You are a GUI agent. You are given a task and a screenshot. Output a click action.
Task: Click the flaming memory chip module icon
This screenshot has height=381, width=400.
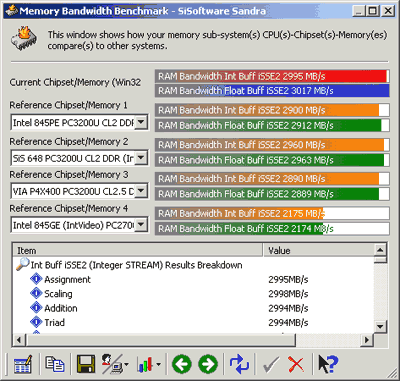point(24,39)
